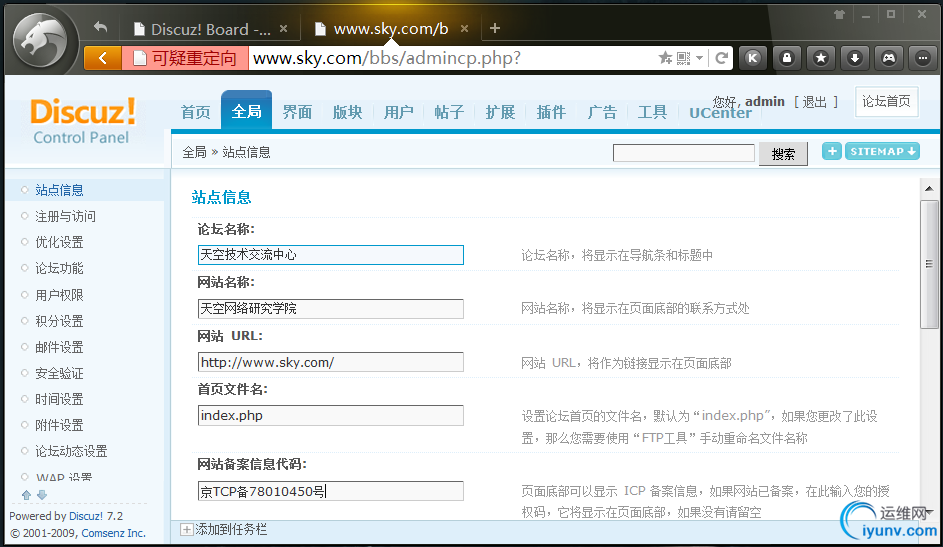Select 论坛动态设置 in sidebar
The width and height of the screenshot is (943, 547).
pyautogui.click(x=72, y=451)
